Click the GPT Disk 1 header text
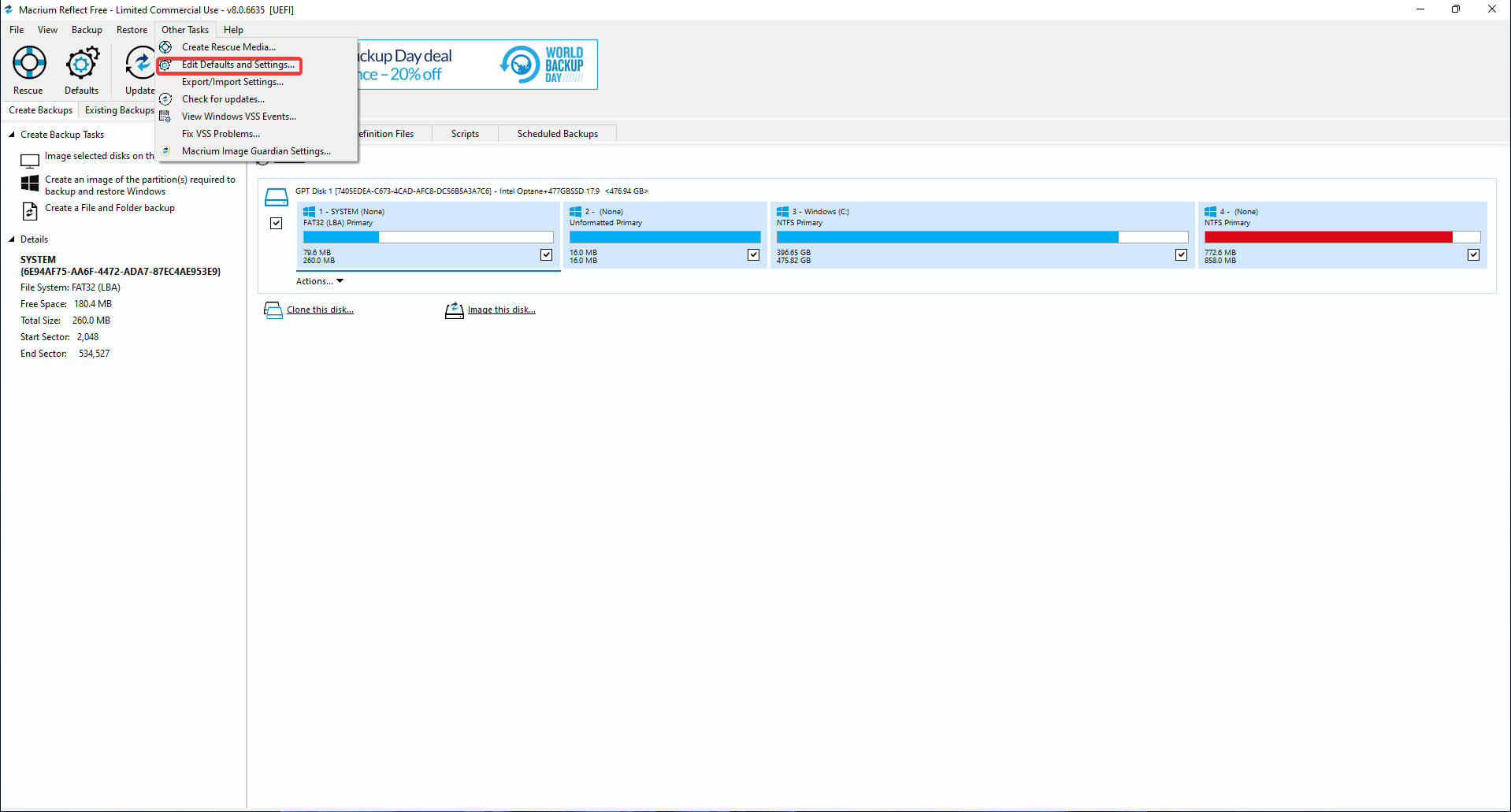 point(472,191)
